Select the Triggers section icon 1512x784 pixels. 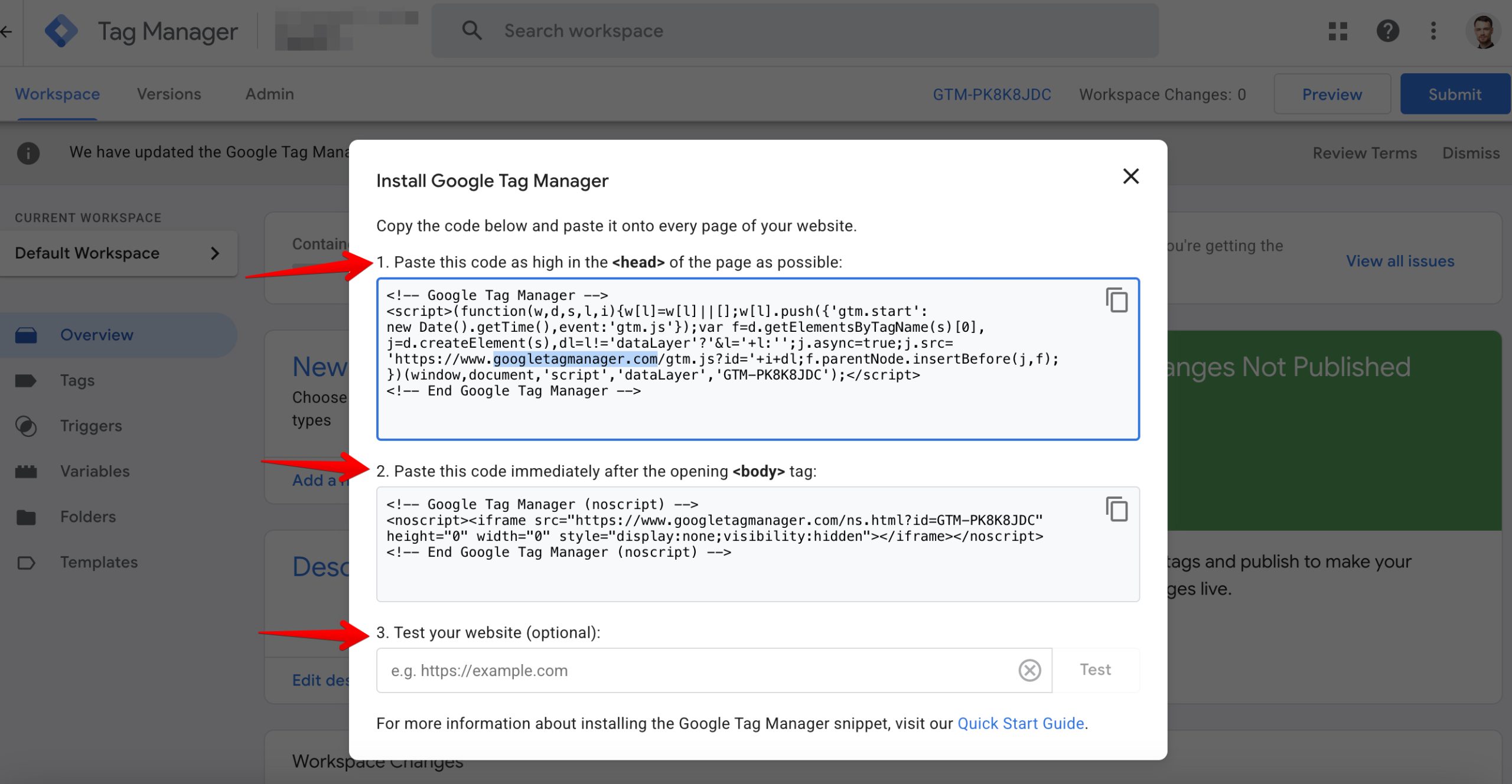(27, 426)
